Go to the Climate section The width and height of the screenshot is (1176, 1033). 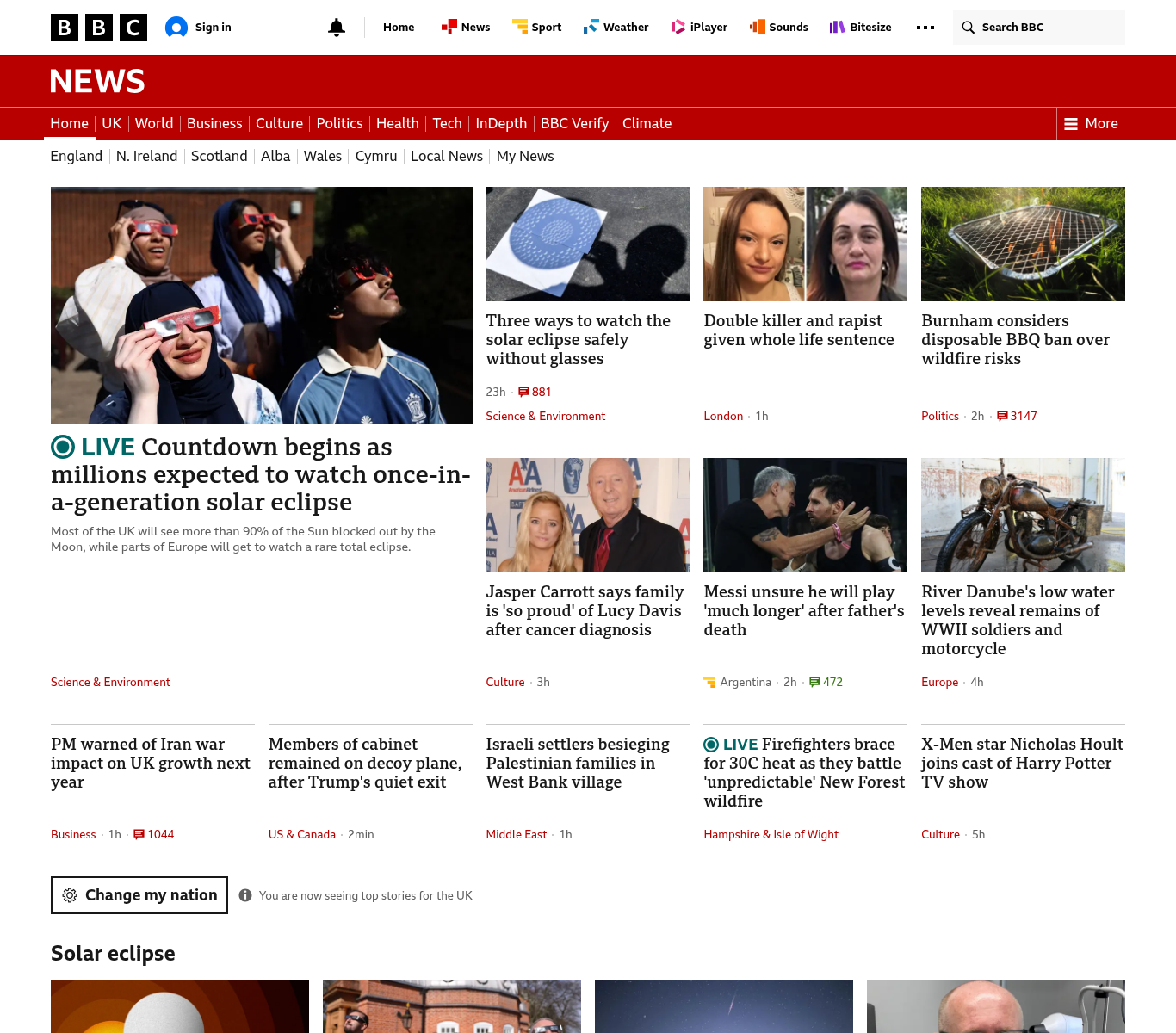point(647,124)
